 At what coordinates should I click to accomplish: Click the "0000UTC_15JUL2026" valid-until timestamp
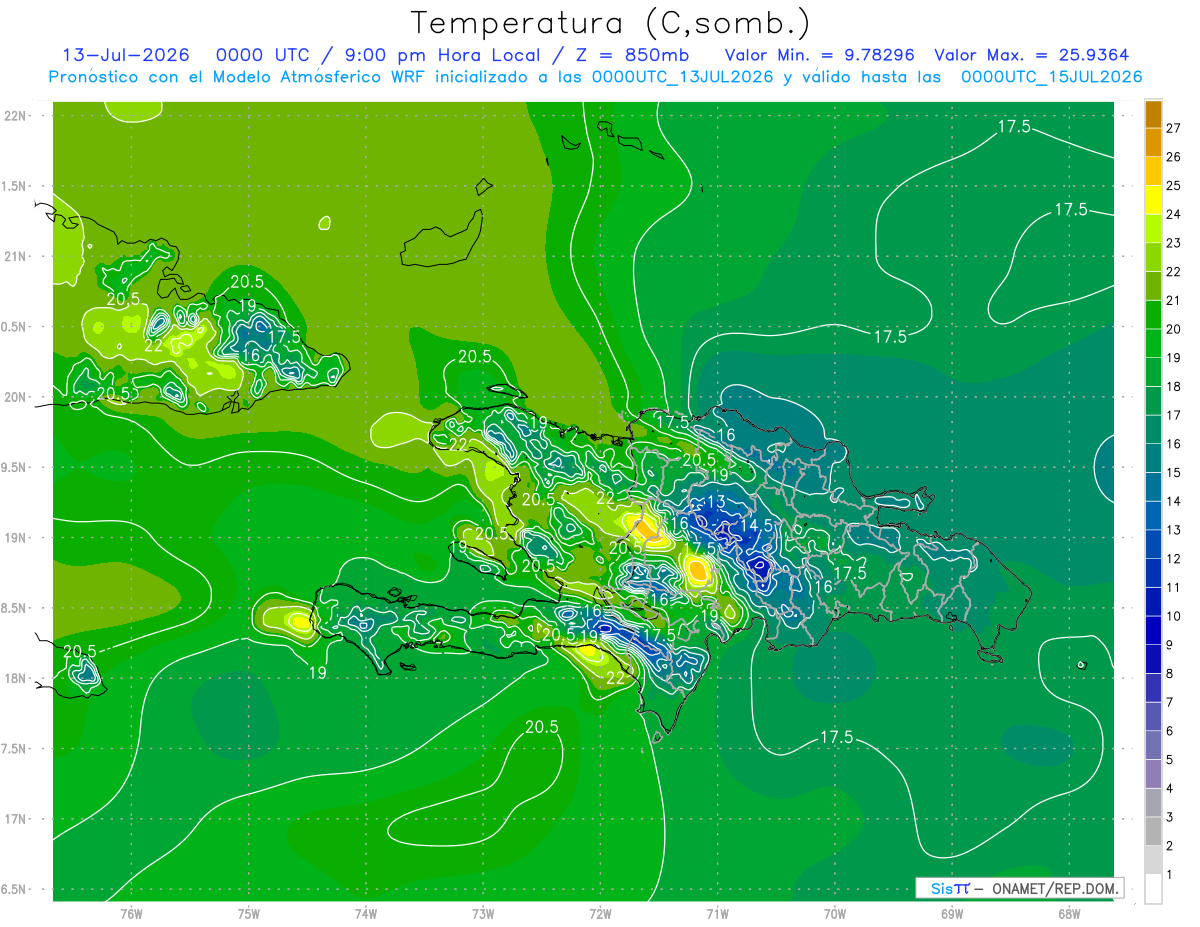[x=1051, y=77]
